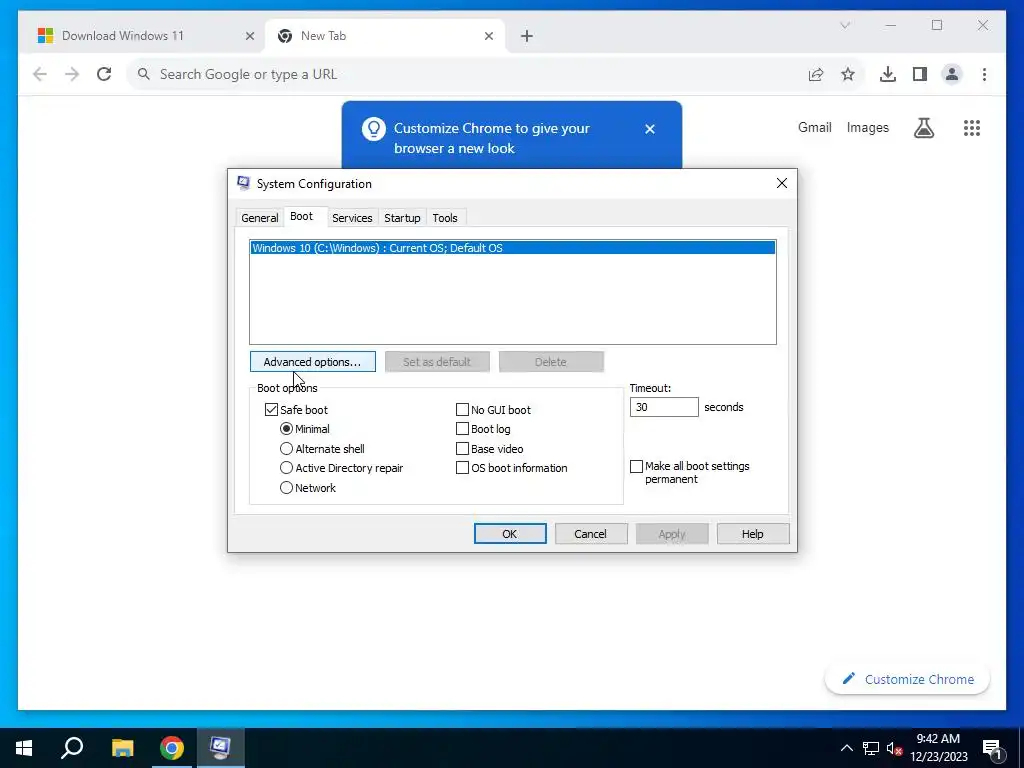Click the Help button
Viewport: 1024px width, 768px height.
[x=753, y=534]
